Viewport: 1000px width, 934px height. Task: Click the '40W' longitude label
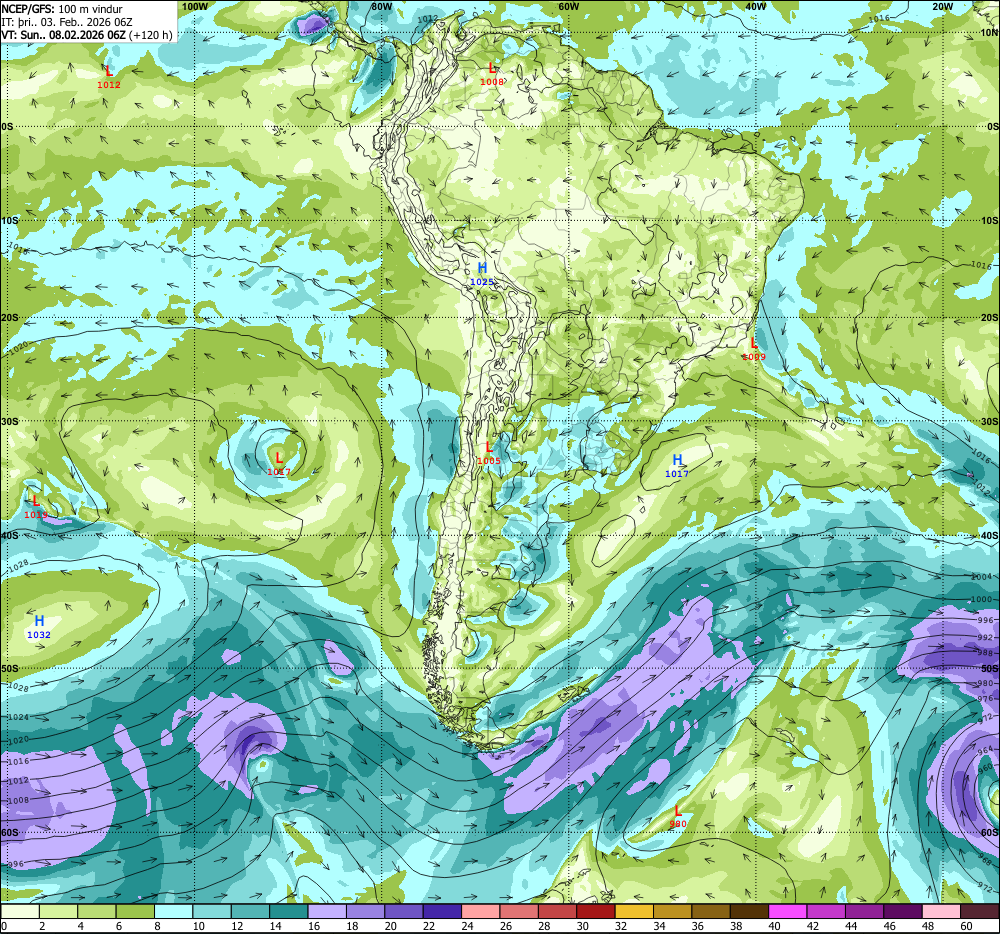pos(755,6)
